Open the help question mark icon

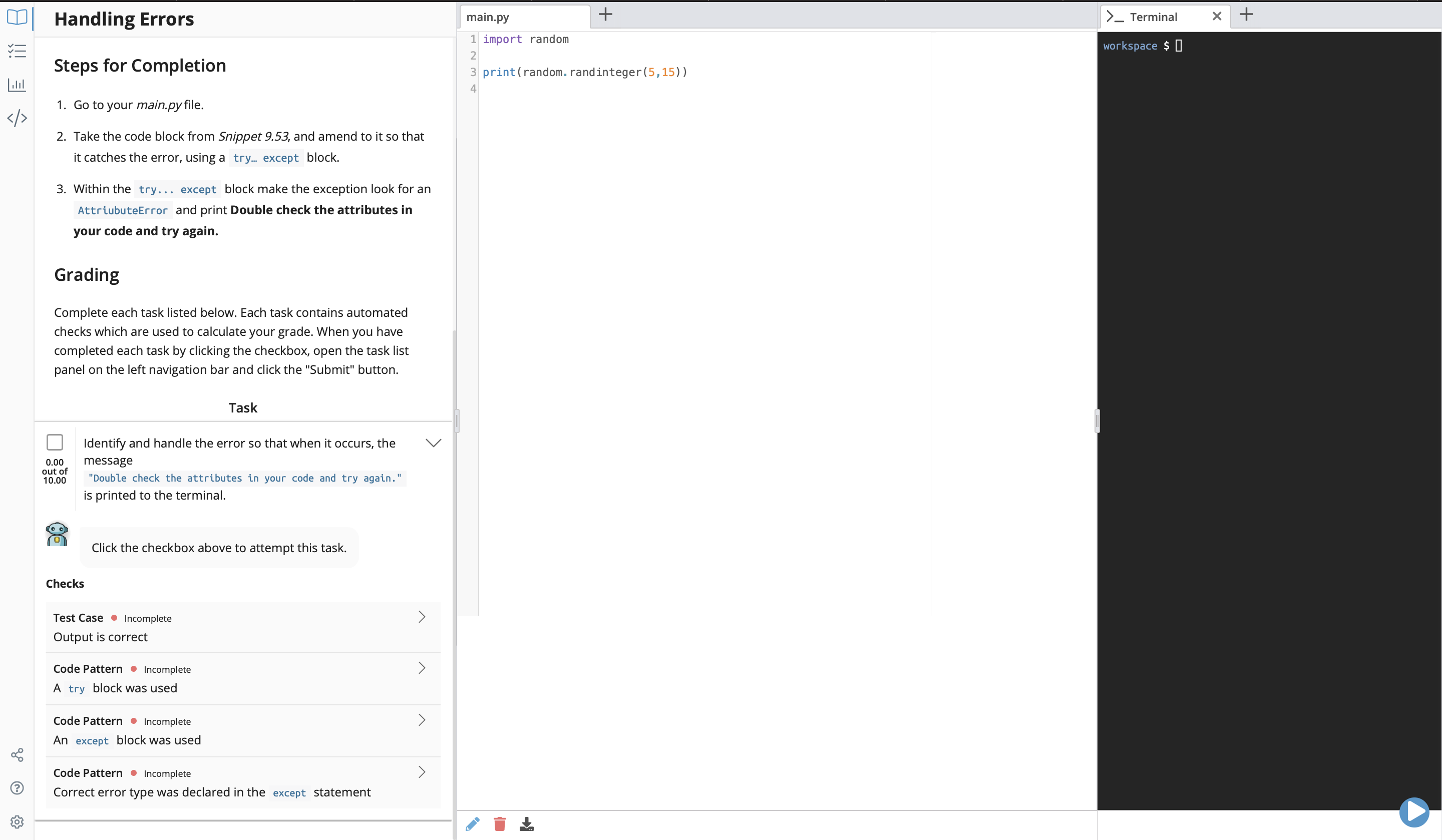click(x=17, y=788)
